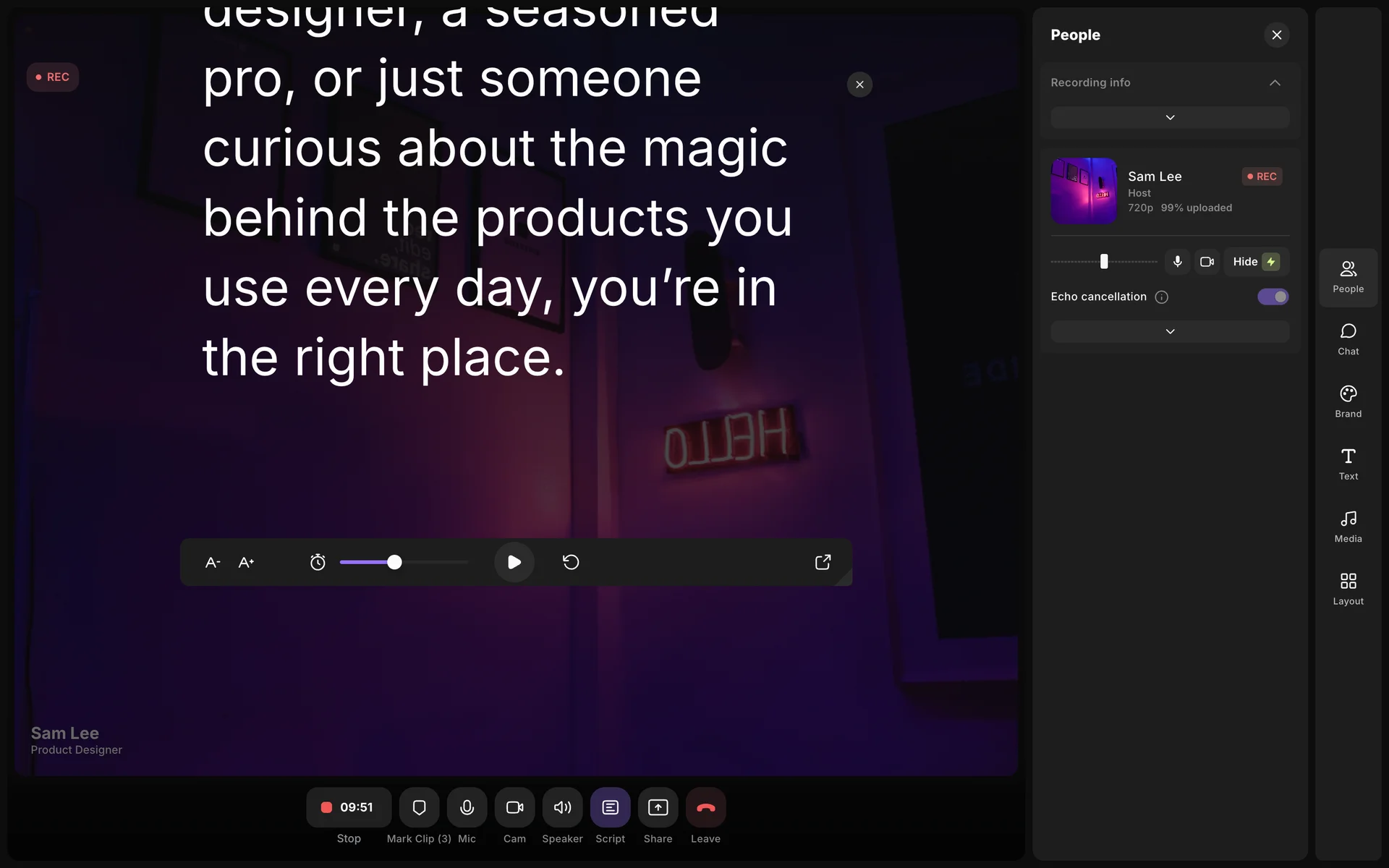This screenshot has height=868, width=1389.
Task: Disable Echo cancellation switch
Action: click(1273, 297)
